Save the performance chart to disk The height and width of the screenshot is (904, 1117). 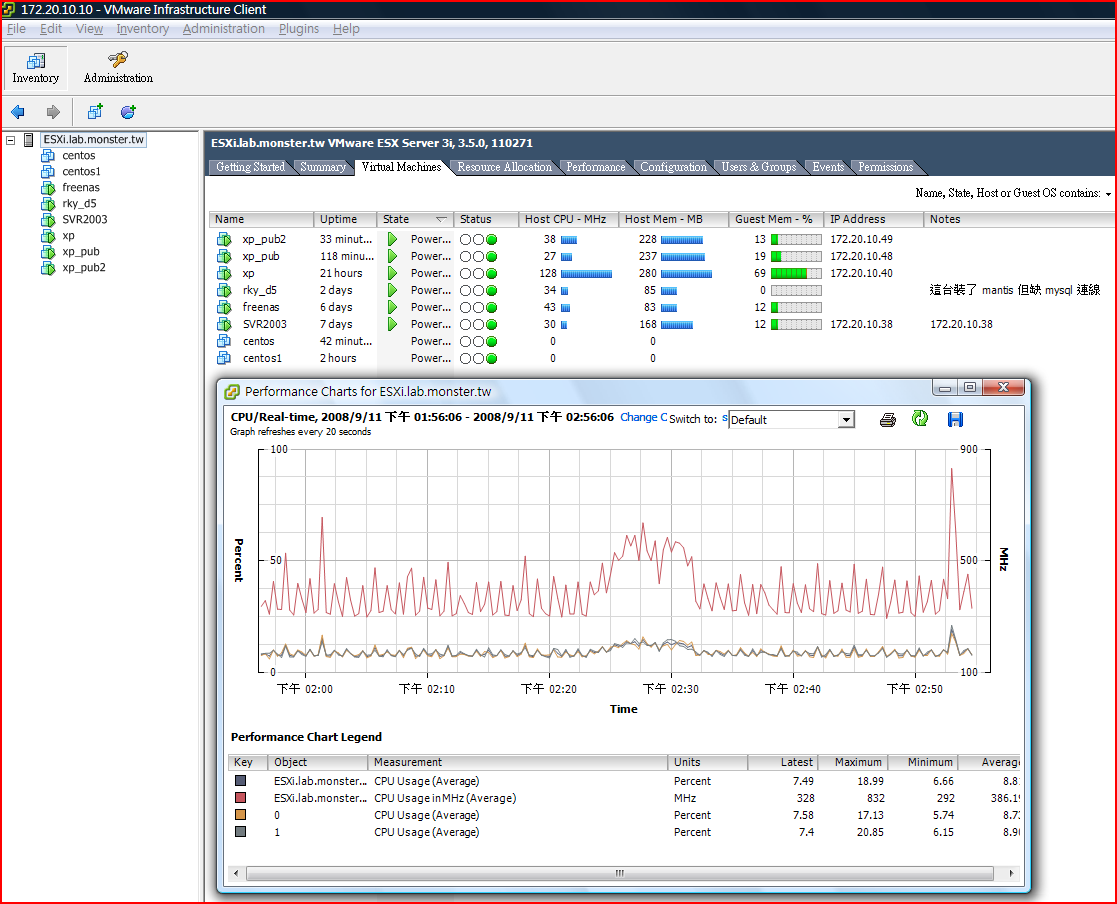(955, 420)
